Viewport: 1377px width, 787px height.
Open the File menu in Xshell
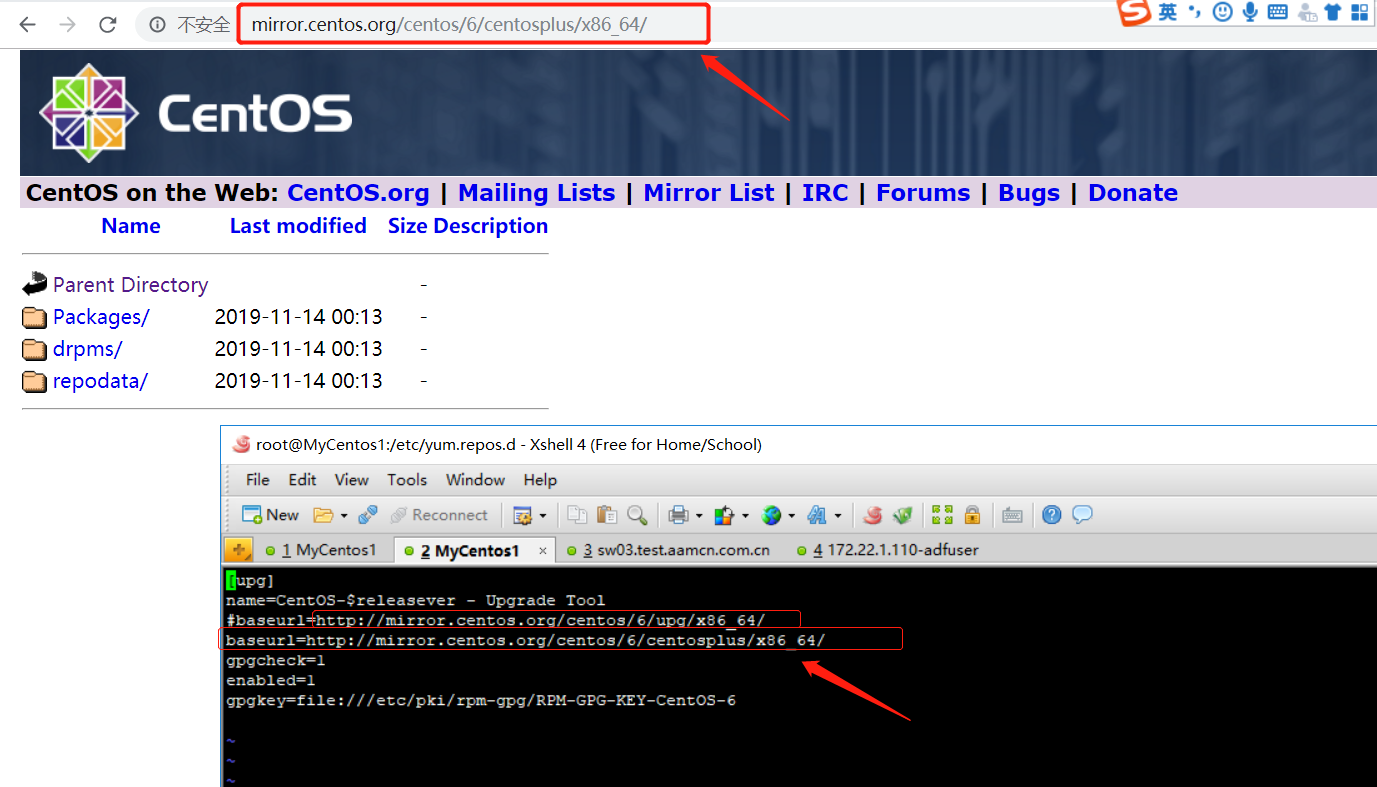pyautogui.click(x=258, y=480)
